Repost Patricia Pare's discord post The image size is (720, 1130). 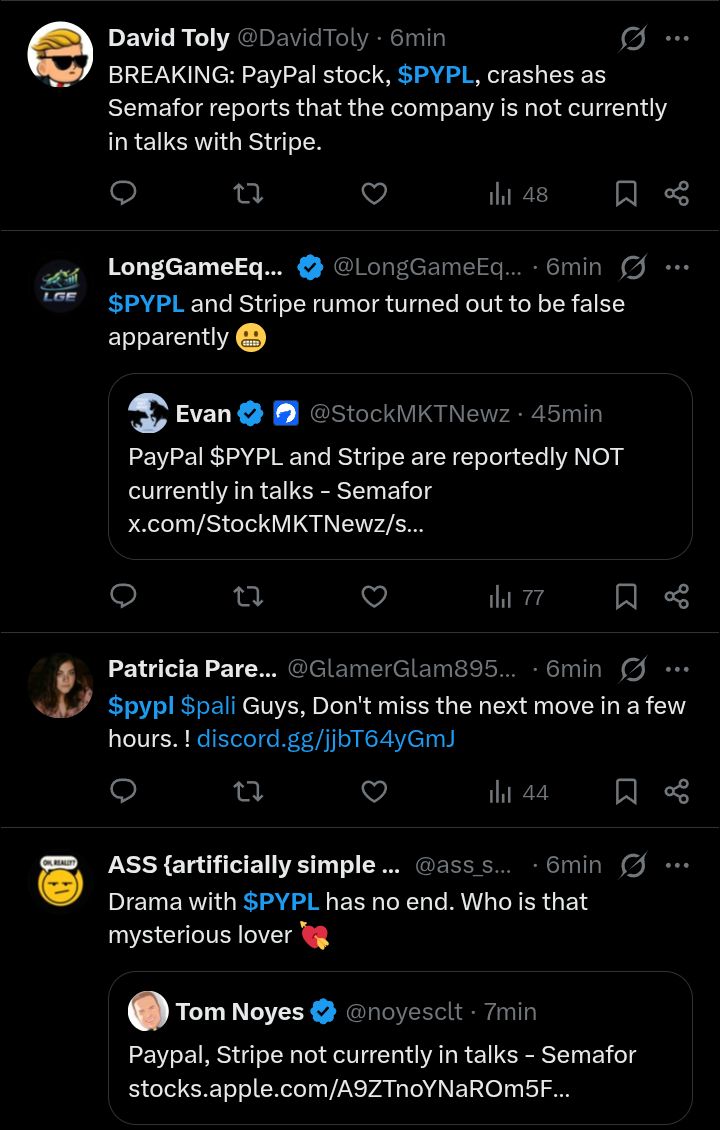pos(248,792)
